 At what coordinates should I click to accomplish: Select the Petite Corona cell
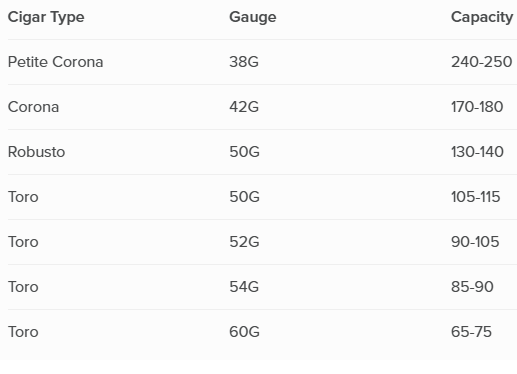click(x=55, y=62)
